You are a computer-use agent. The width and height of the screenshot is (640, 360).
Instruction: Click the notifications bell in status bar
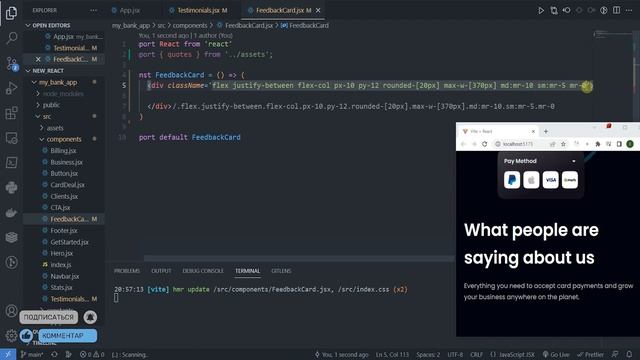(x=629, y=354)
